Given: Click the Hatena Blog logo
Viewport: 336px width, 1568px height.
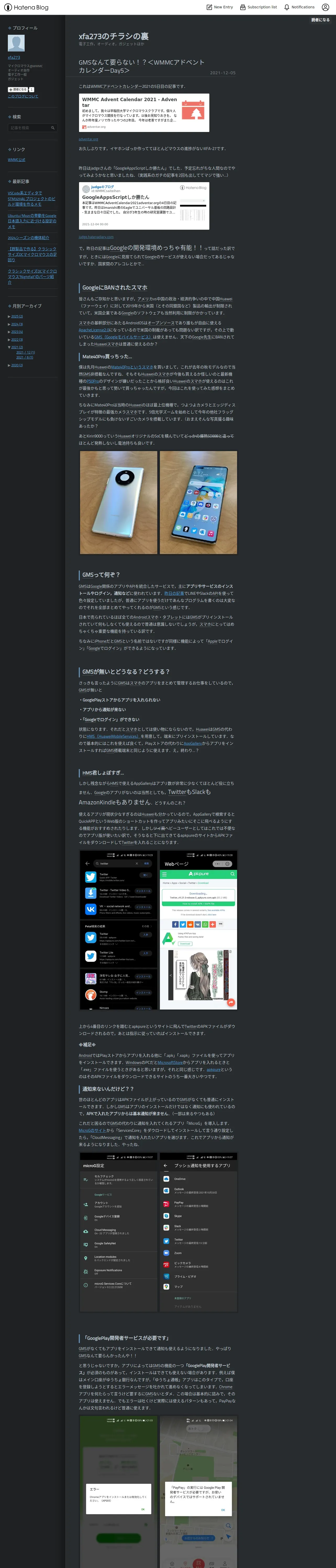Looking at the screenshot, I should point(26,7).
